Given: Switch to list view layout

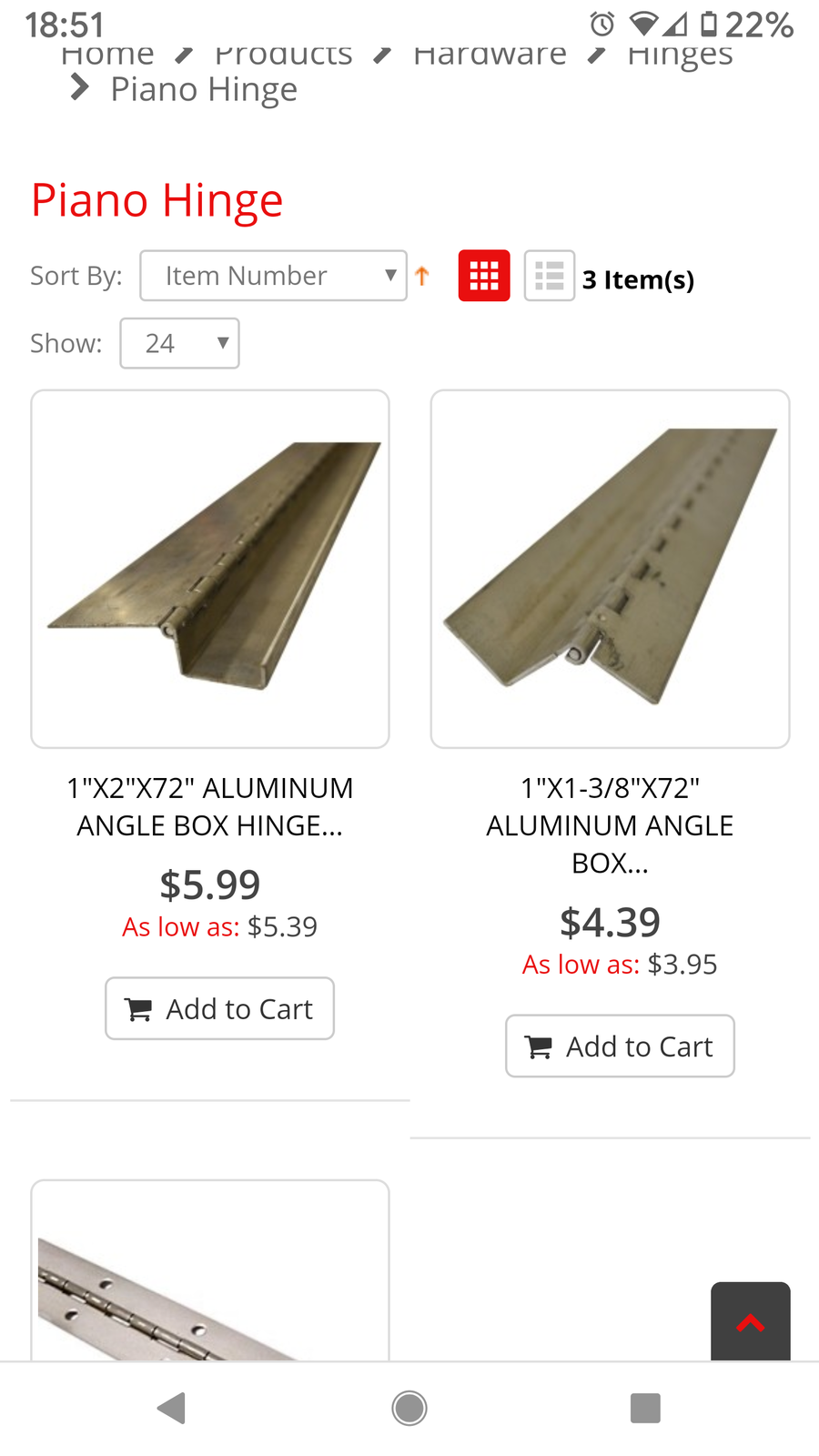Looking at the screenshot, I should coord(549,275).
